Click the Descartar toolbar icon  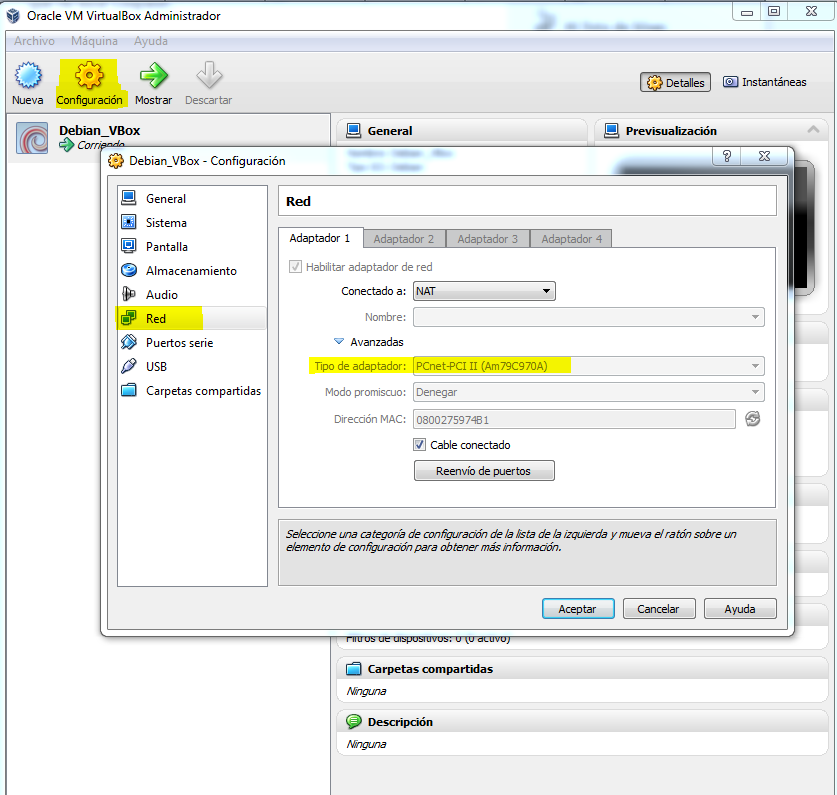click(x=209, y=75)
